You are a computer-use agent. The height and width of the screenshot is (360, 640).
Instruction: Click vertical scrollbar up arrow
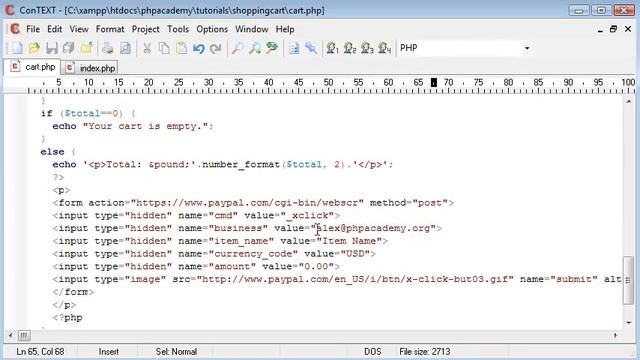coord(629,101)
